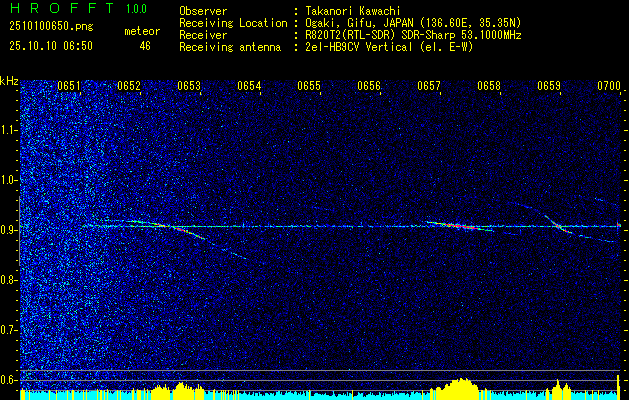This screenshot has height=400, width=629.
Task: Click the bright meteor echo near 0657
Action: 461,226
